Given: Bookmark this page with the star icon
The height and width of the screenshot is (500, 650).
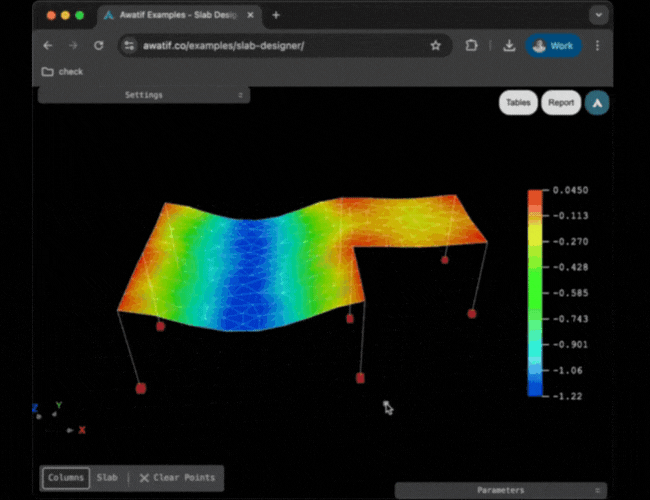Looking at the screenshot, I should (x=435, y=46).
